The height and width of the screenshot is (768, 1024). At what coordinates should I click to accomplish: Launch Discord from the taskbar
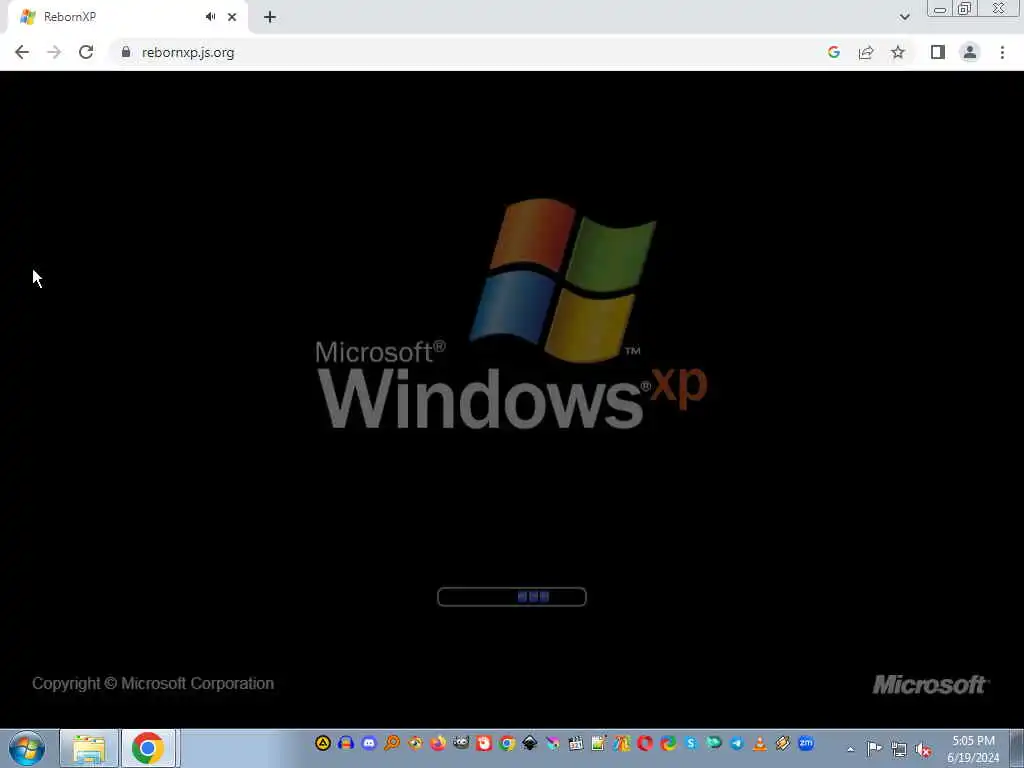(x=369, y=743)
